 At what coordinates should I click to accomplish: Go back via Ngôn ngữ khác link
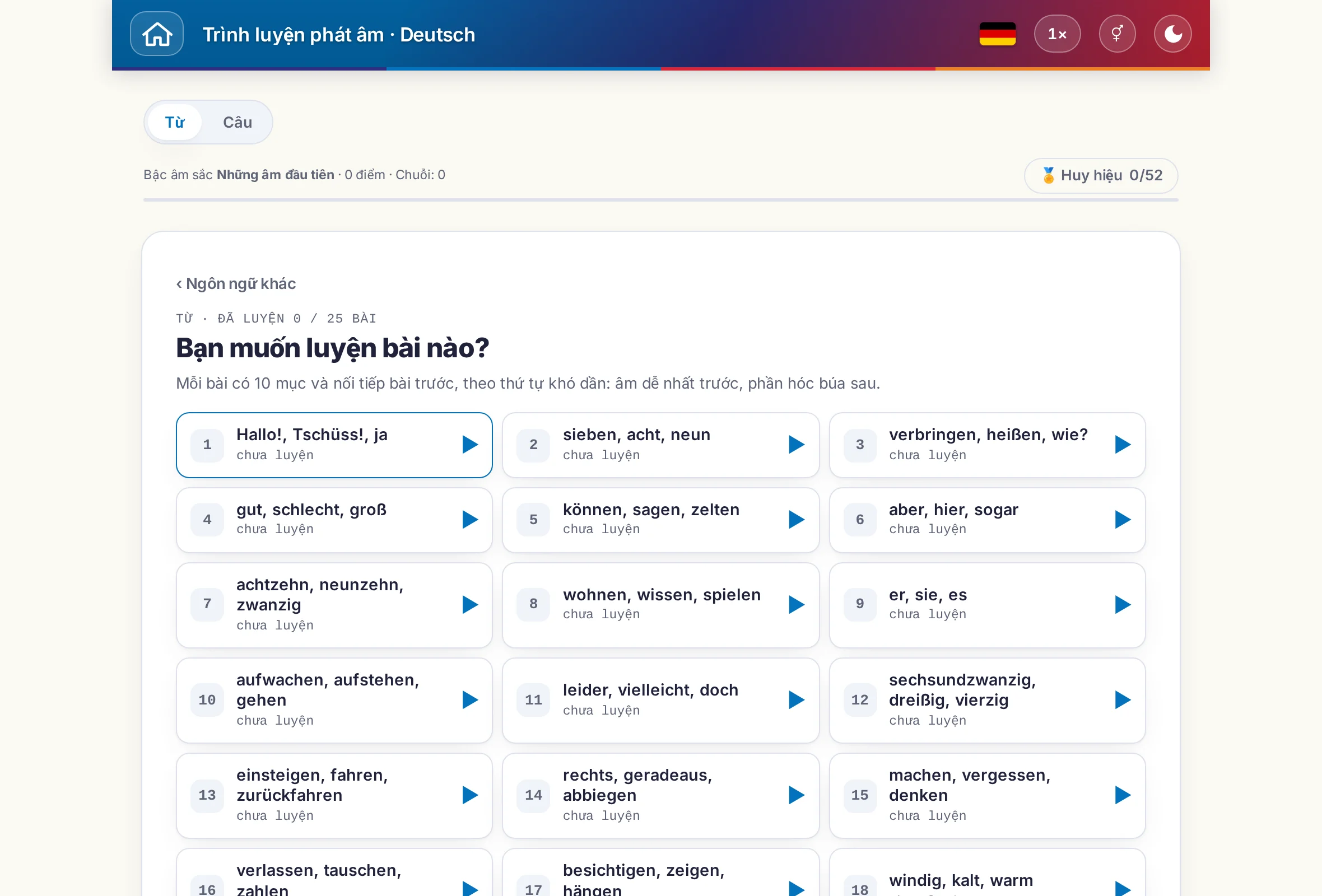click(x=236, y=284)
